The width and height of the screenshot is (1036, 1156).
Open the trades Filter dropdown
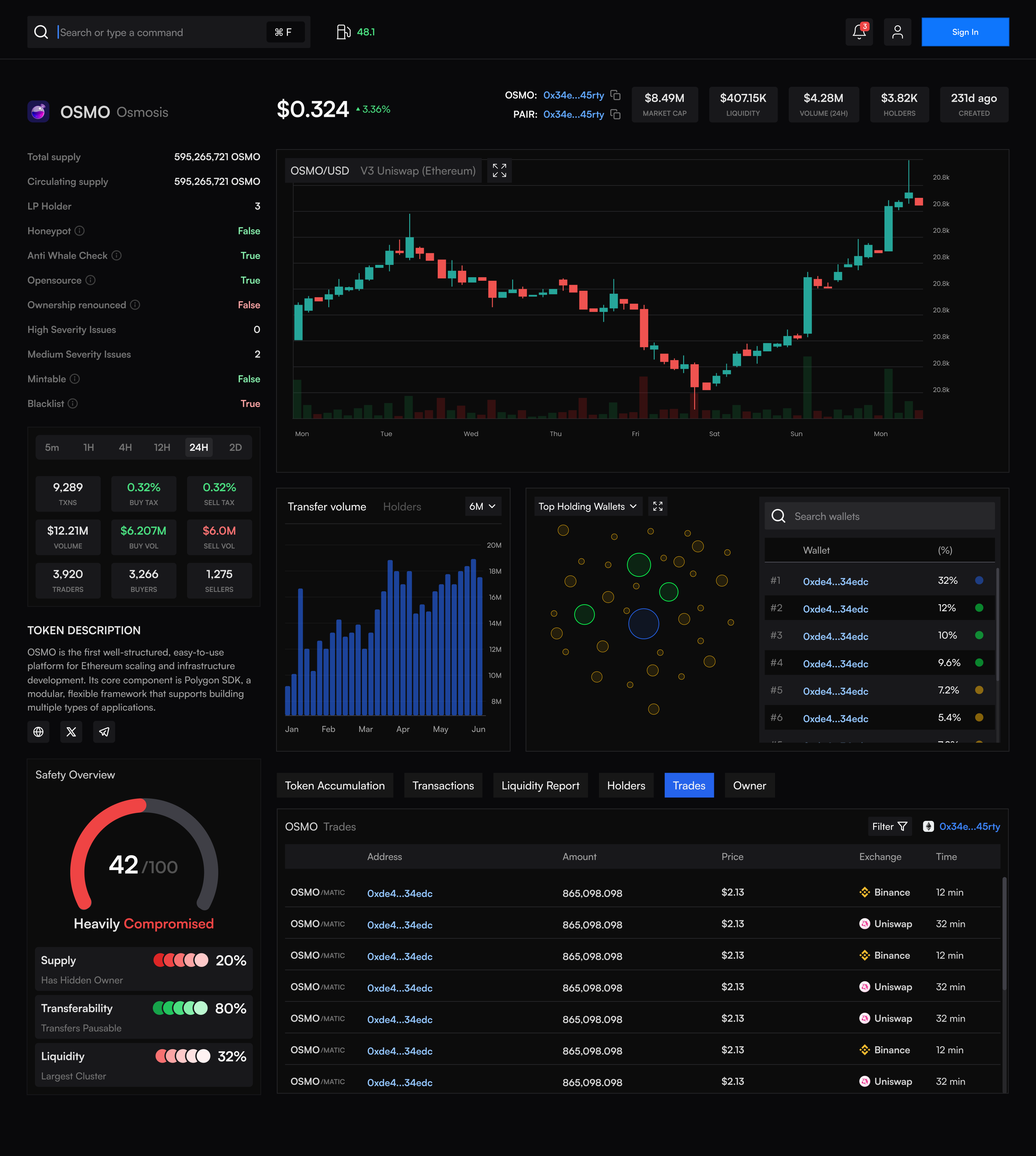point(889,826)
